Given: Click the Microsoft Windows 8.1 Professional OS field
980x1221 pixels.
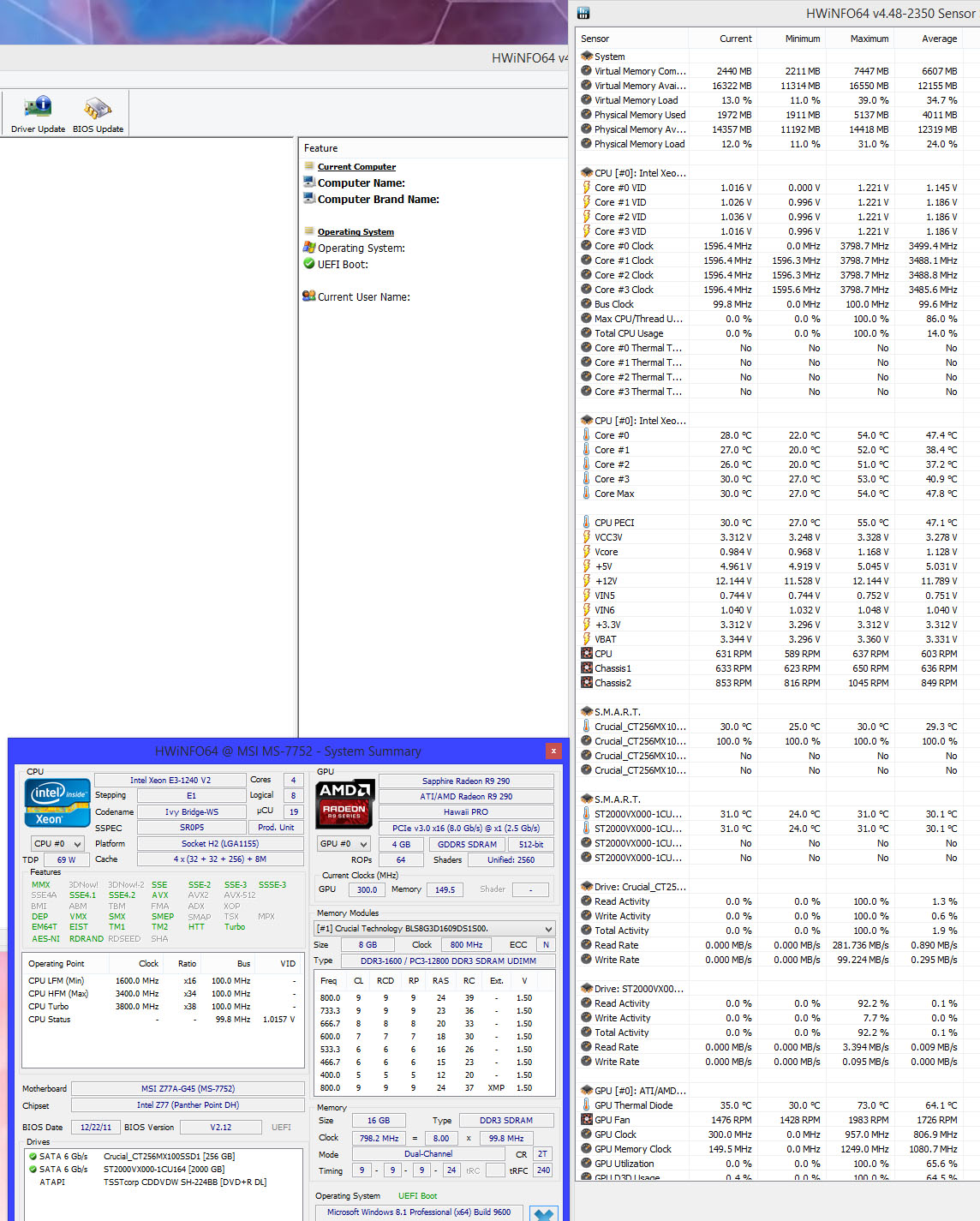Looking at the screenshot, I should tap(419, 1212).
